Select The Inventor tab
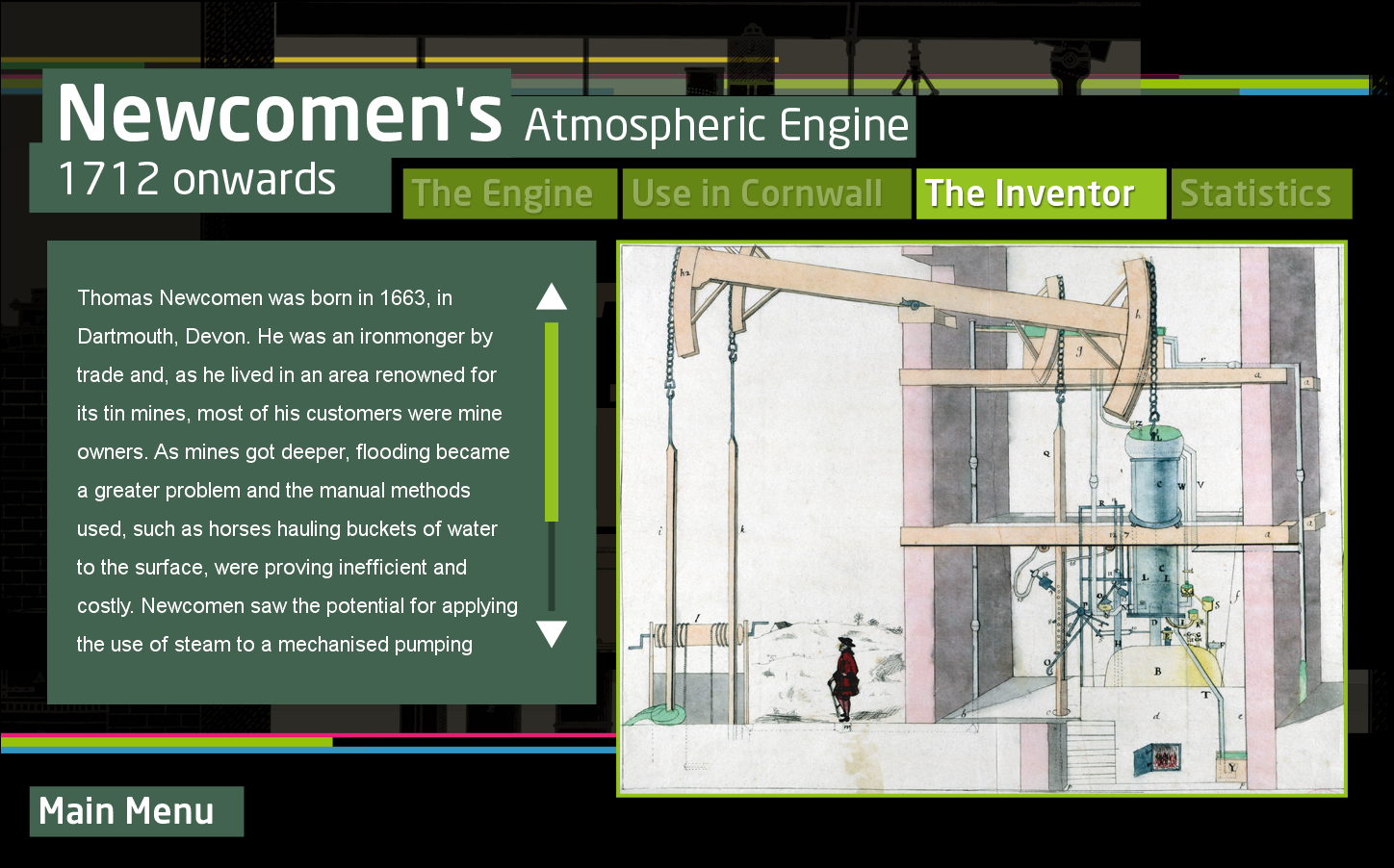Image resolution: width=1394 pixels, height=868 pixels. pos(1041,193)
